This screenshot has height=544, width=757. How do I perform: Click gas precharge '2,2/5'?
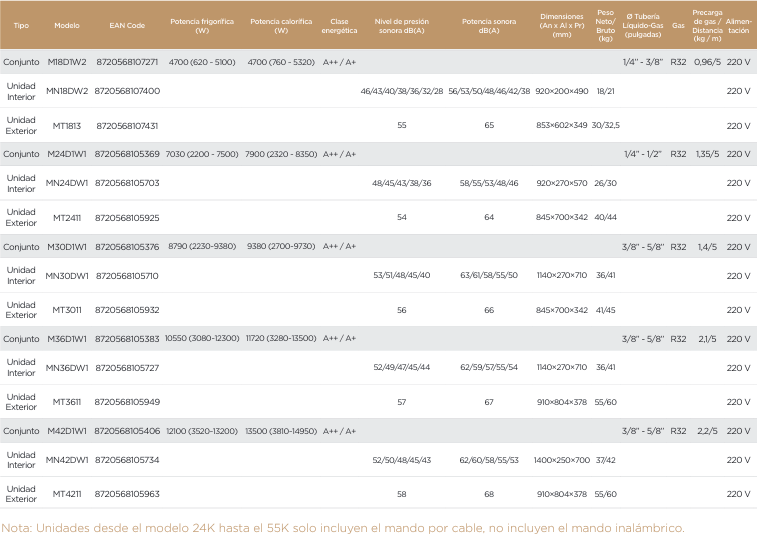707,432
